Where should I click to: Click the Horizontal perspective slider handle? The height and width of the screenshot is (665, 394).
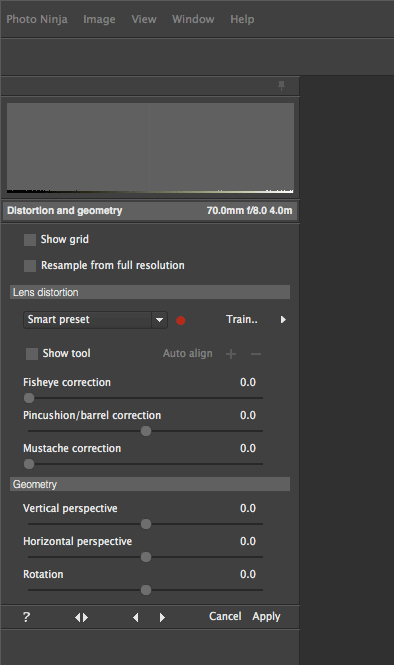tap(146, 557)
